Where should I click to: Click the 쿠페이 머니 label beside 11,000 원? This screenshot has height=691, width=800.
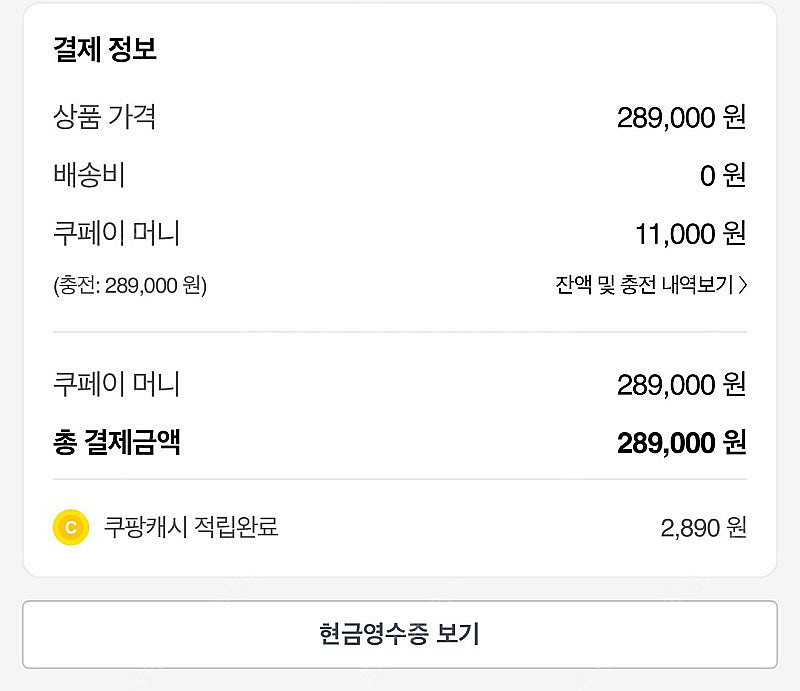116,233
